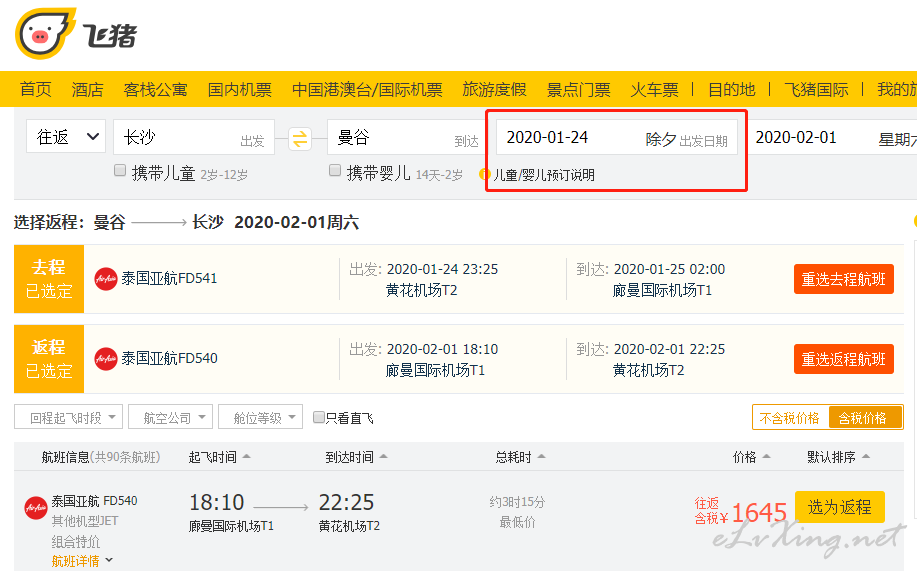917x571 pixels.
Task: Open the 飞猪国际 navigation item
Action: click(x=816, y=90)
